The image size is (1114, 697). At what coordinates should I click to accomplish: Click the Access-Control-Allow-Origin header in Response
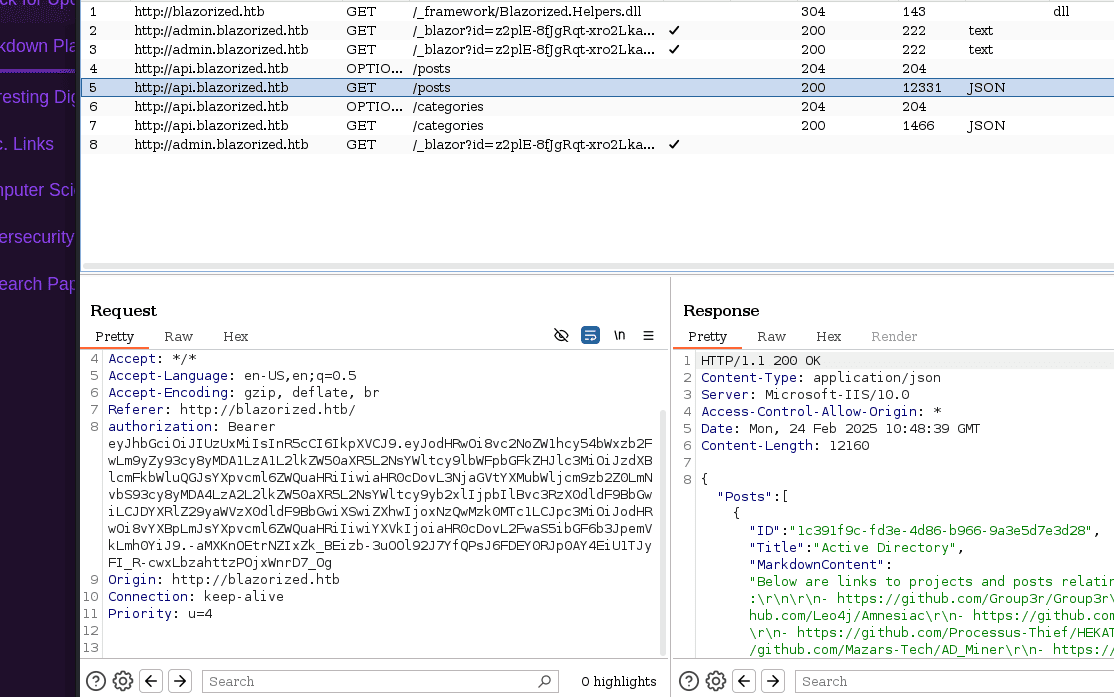[x=821, y=412]
